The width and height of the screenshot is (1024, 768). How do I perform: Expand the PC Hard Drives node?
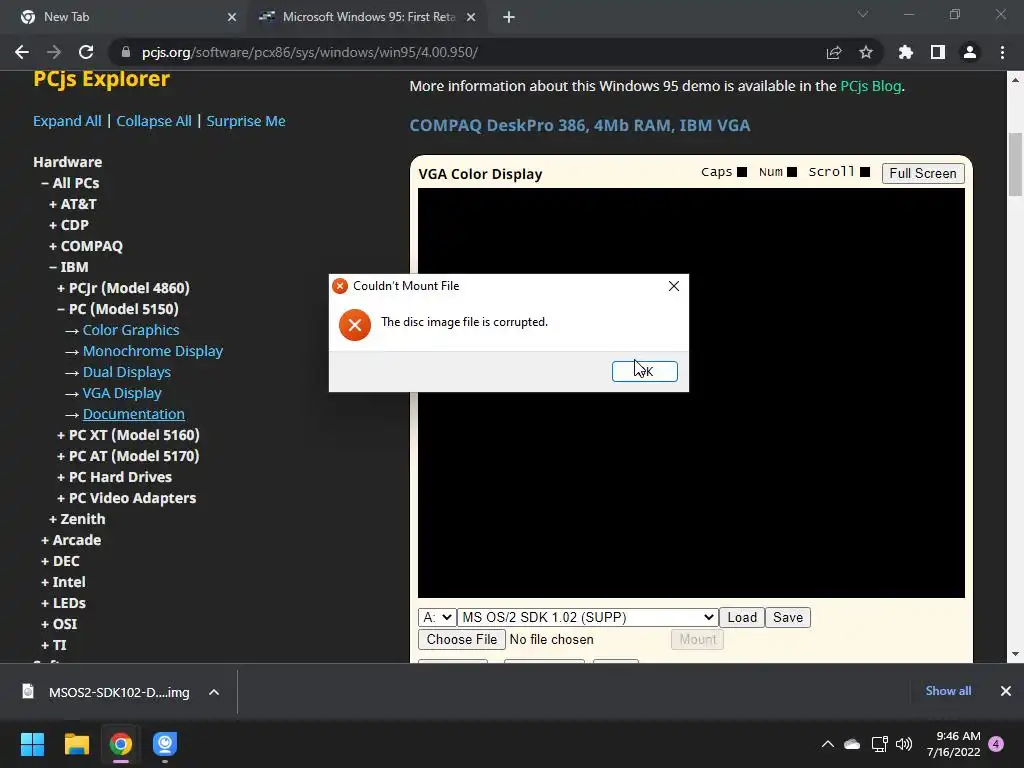tap(114, 477)
